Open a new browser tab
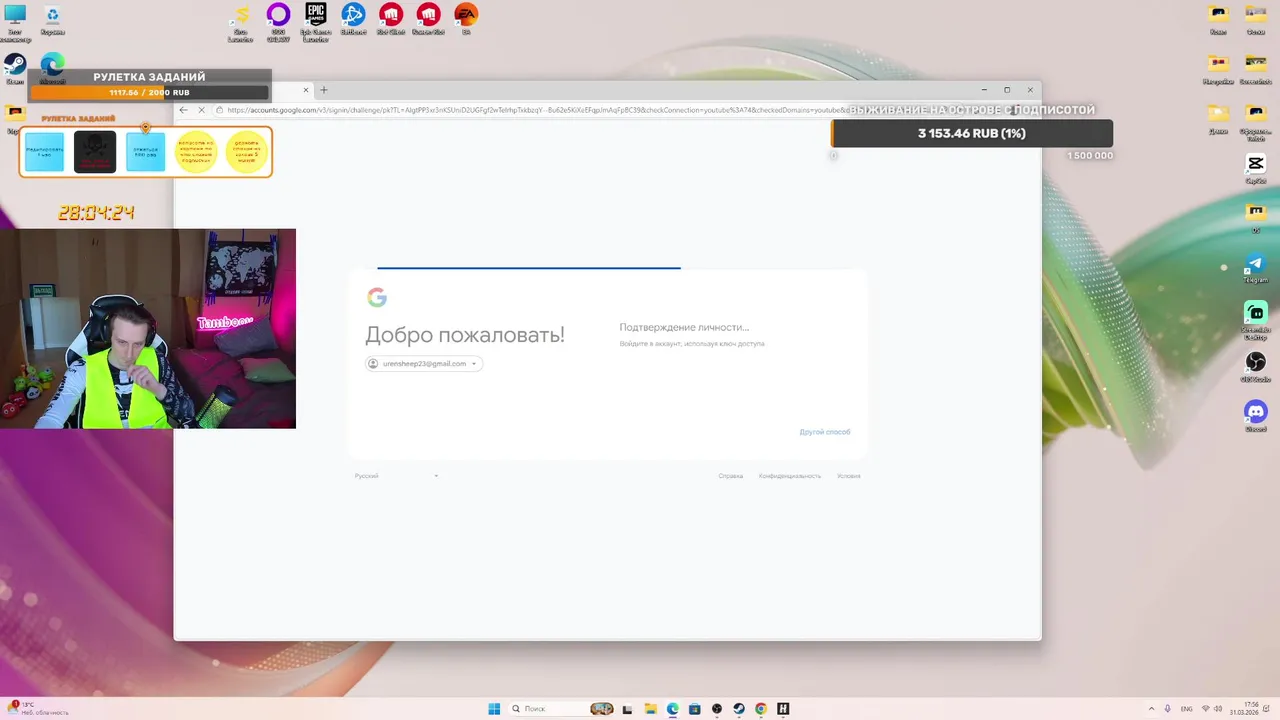The image size is (1280, 720). 323,90
